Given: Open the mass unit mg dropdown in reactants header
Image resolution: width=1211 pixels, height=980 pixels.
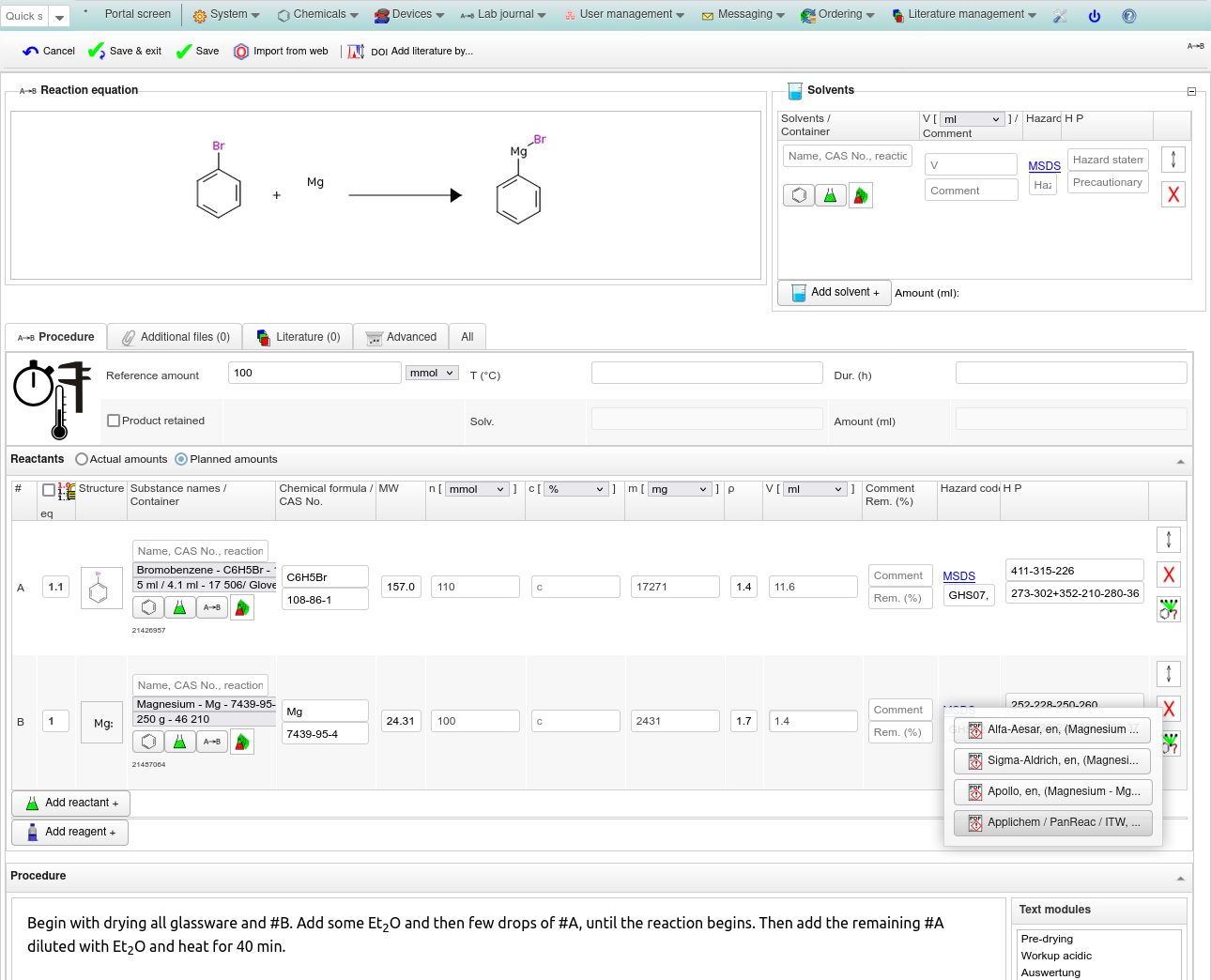Looking at the screenshot, I should (679, 489).
